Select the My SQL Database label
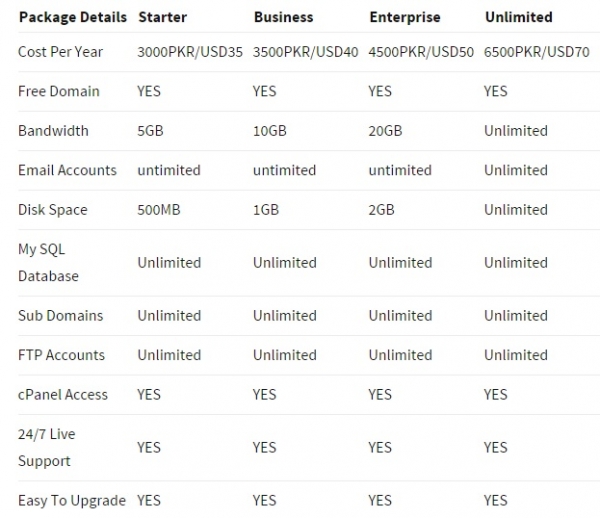This screenshot has height=518, width=600. [48, 263]
